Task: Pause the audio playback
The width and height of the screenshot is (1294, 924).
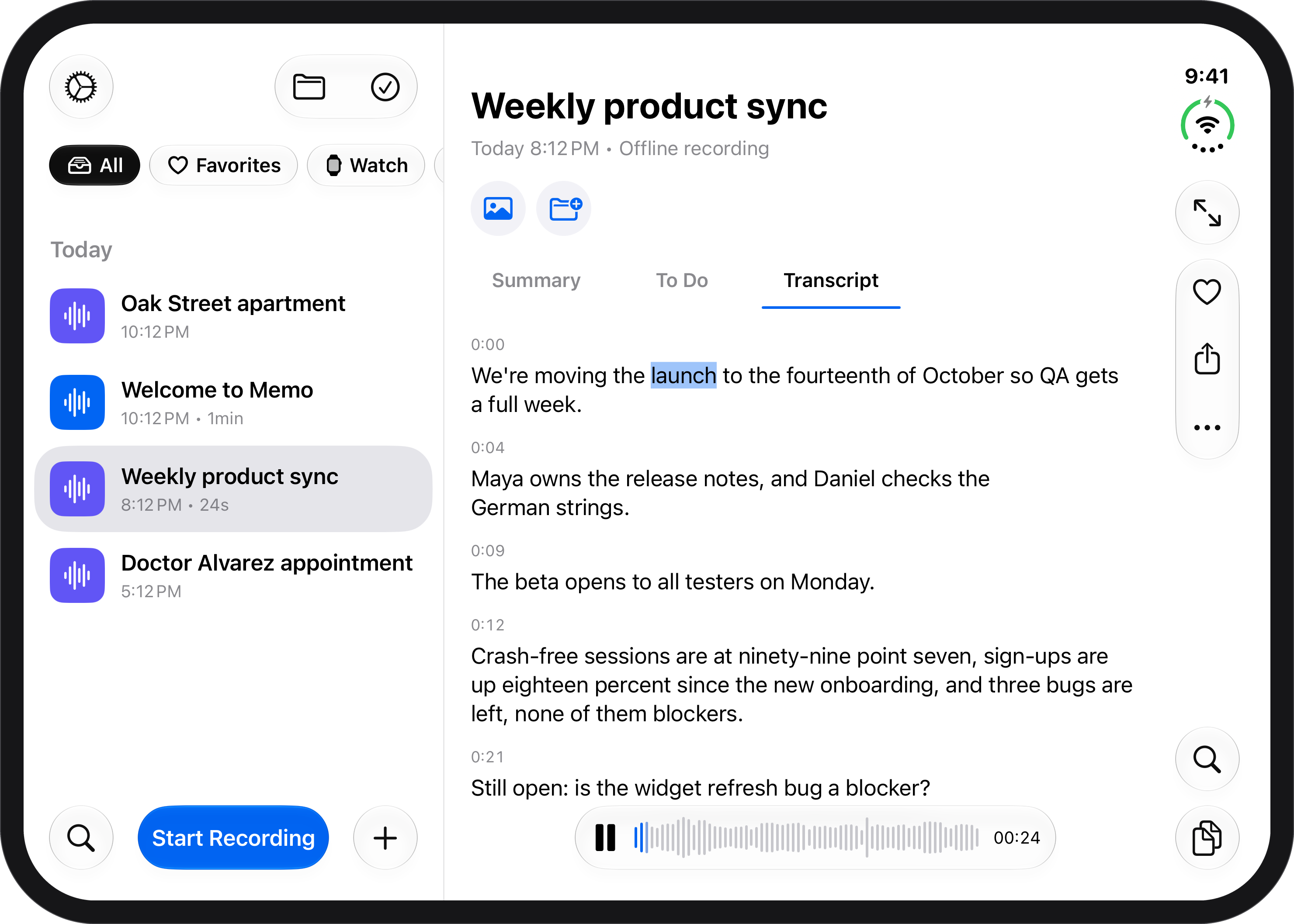Action: (605, 837)
